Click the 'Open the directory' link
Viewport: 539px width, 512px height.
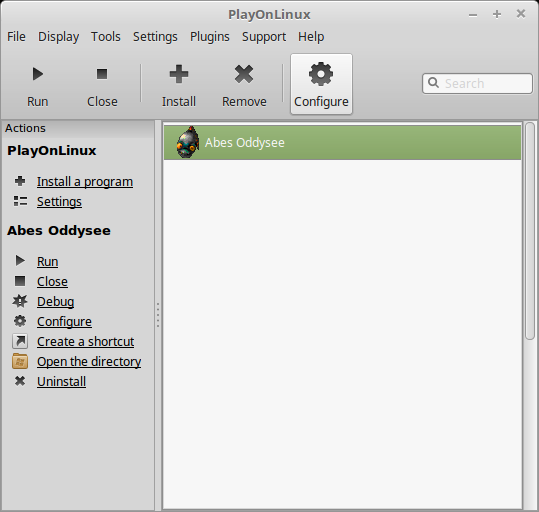click(89, 361)
